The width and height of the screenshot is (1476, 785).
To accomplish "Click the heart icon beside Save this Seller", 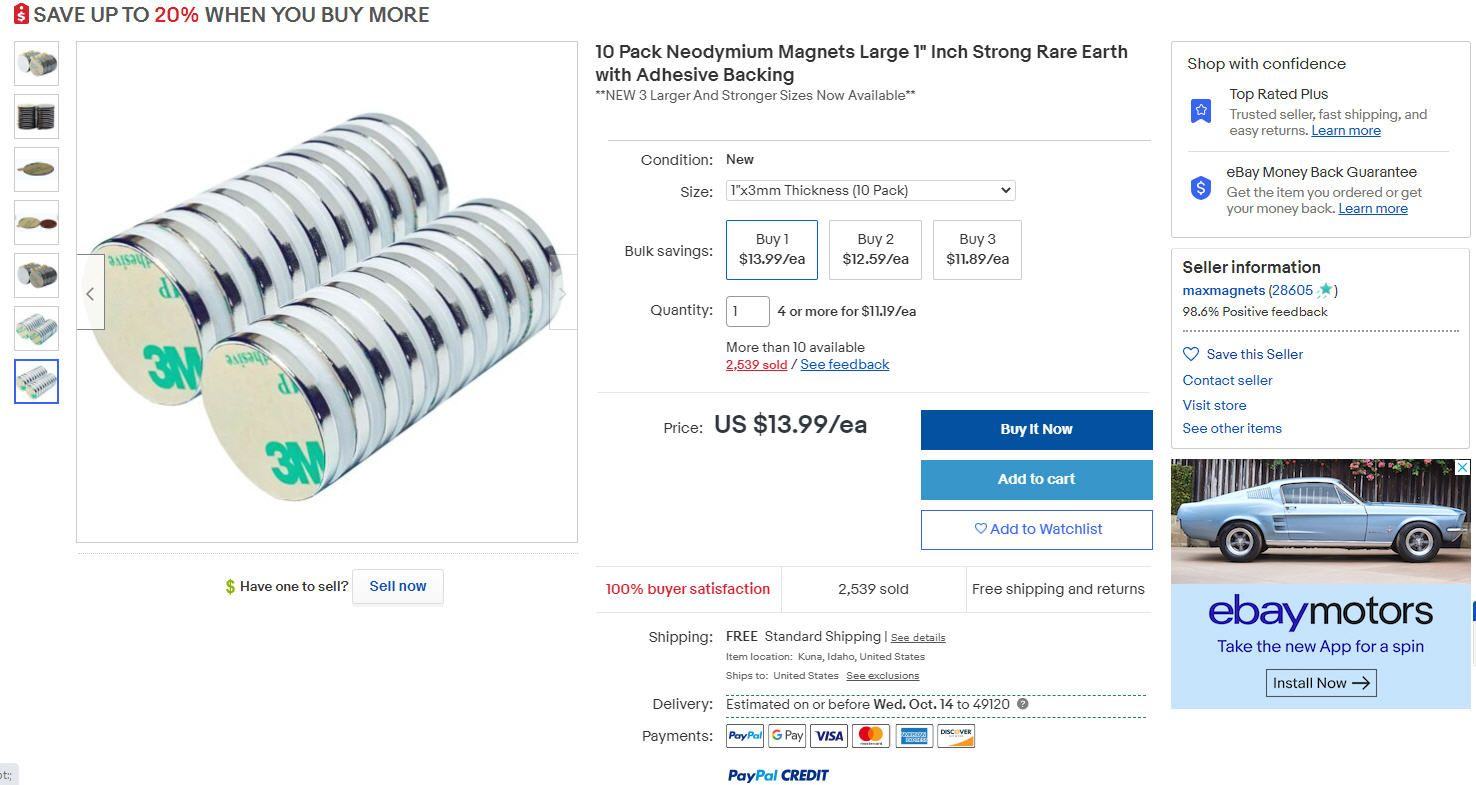I will (x=1190, y=354).
